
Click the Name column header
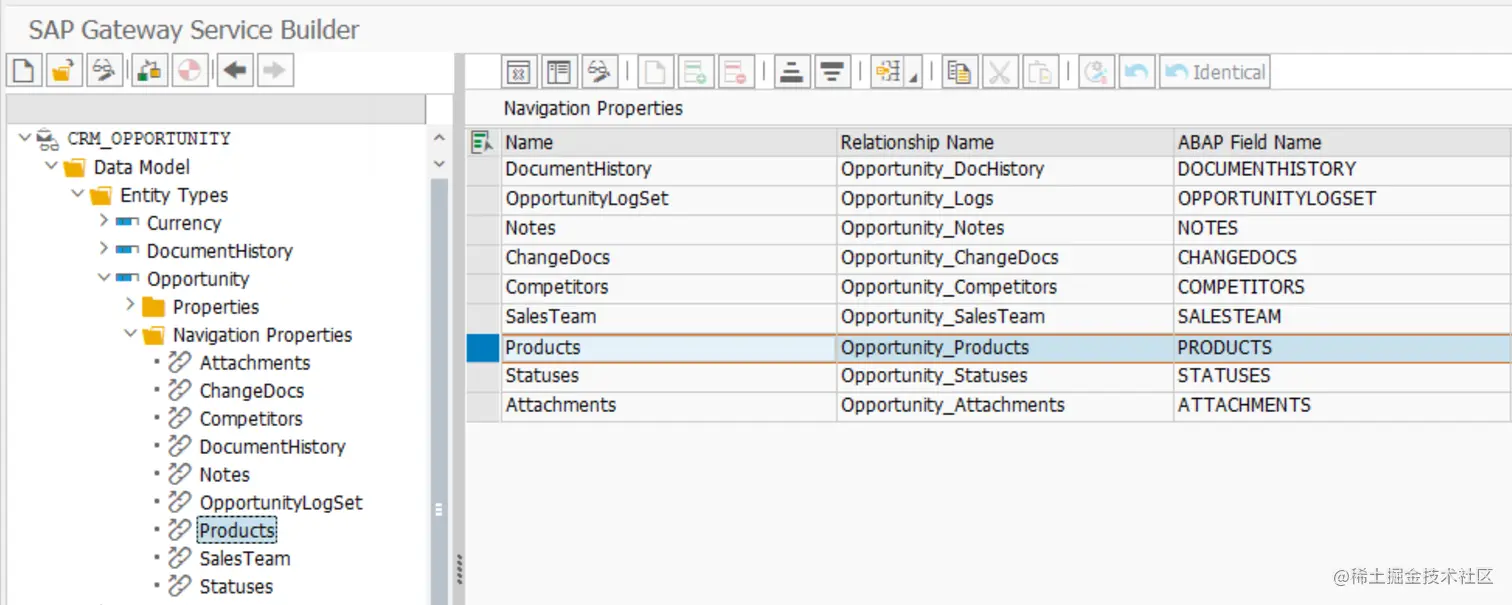pos(668,142)
